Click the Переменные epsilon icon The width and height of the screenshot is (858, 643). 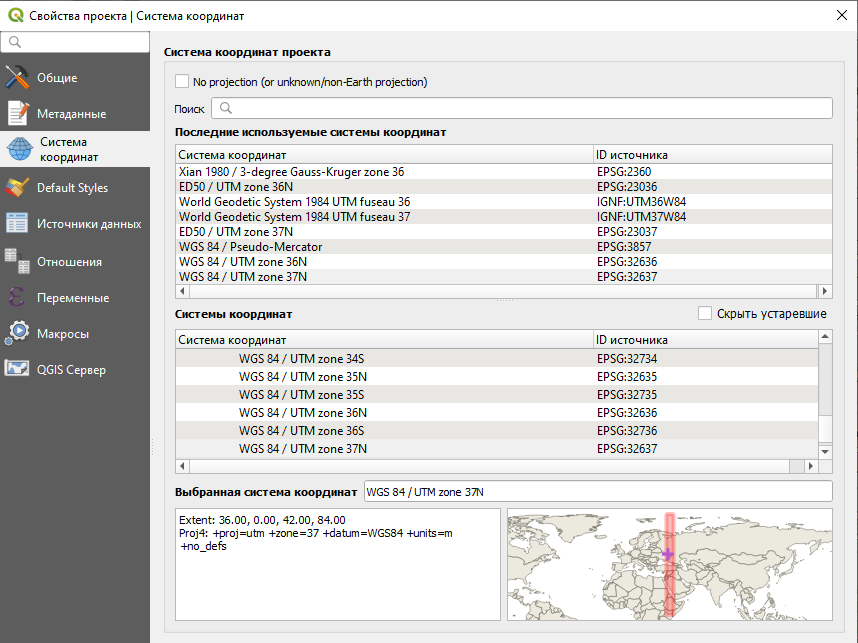pos(17,298)
